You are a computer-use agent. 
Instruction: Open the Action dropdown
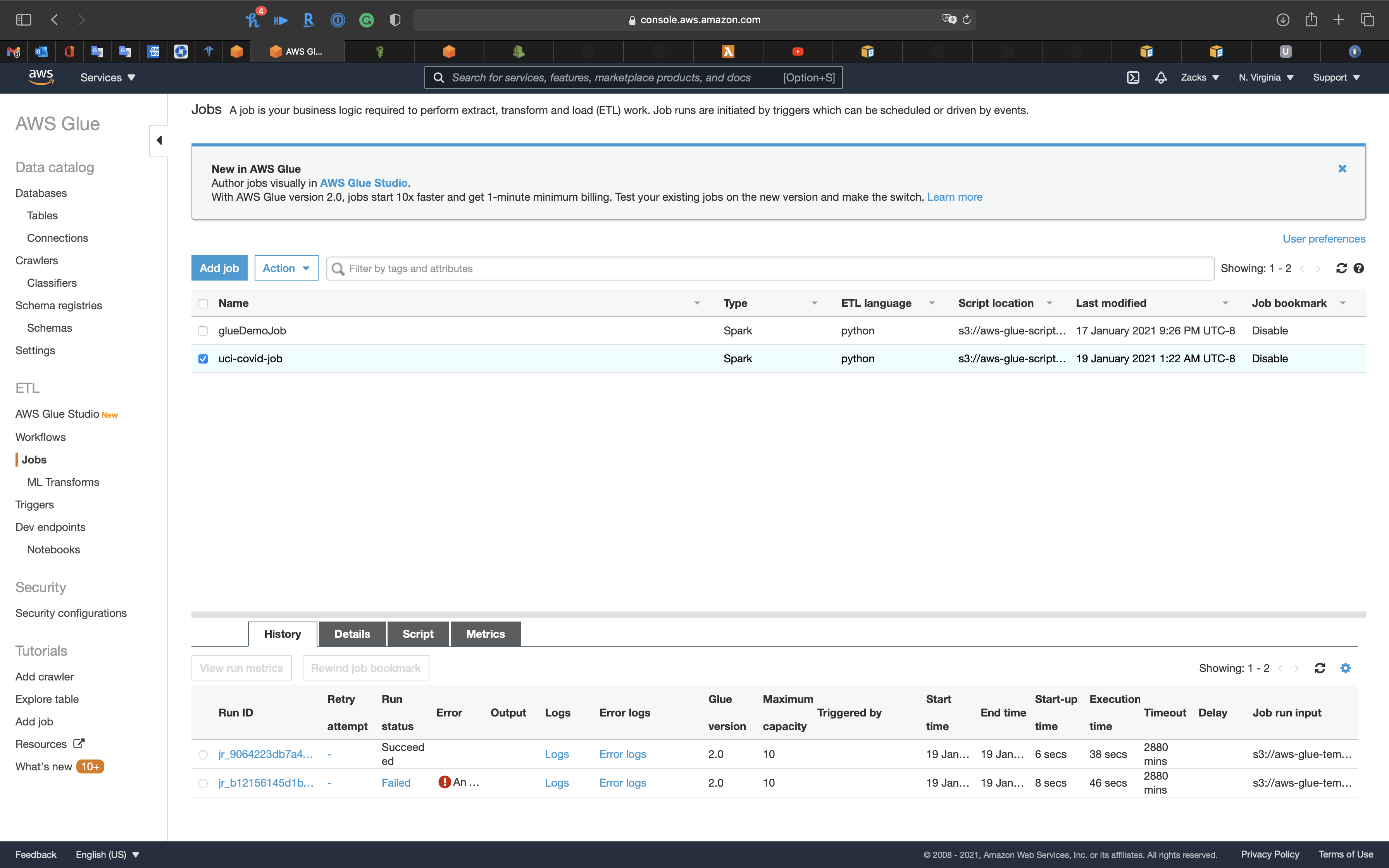[x=286, y=268]
